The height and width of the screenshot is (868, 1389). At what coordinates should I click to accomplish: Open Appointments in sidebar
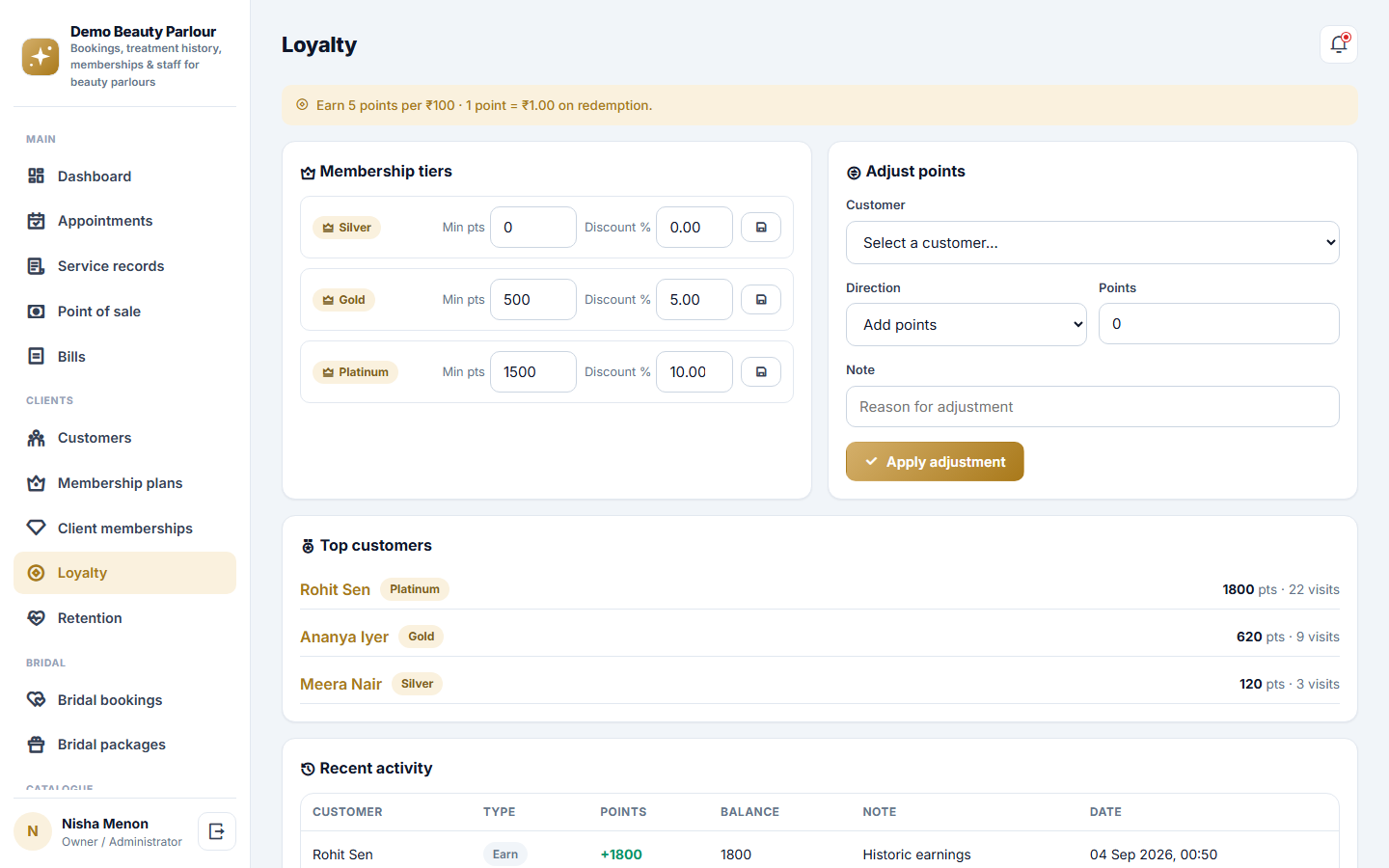[x=124, y=221]
